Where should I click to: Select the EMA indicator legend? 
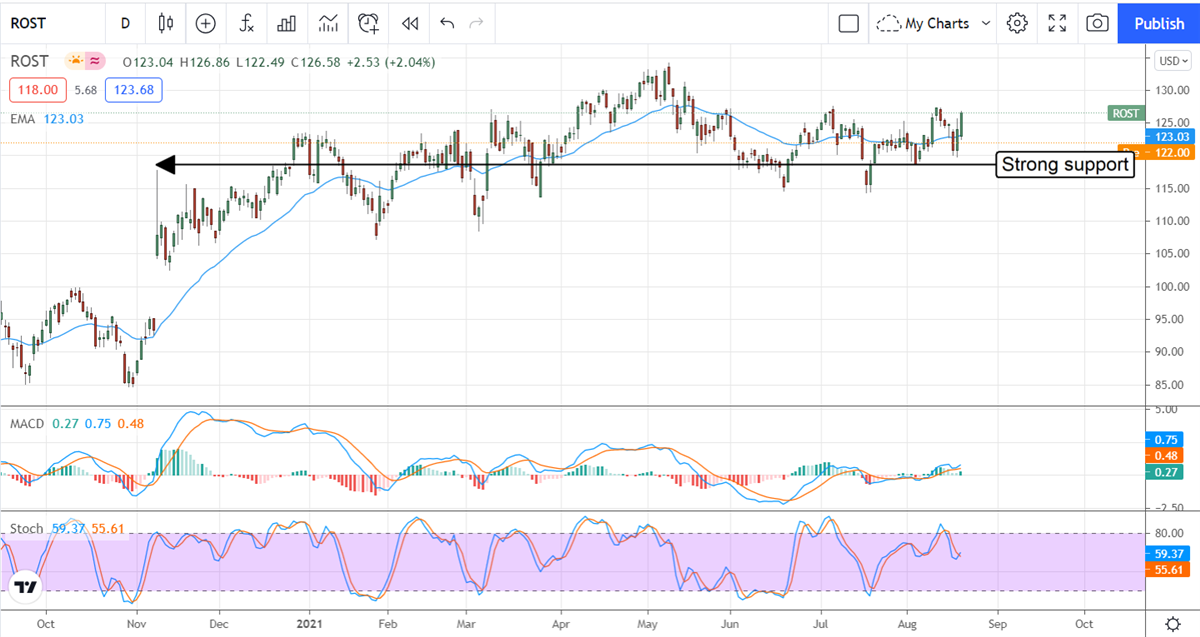23,119
